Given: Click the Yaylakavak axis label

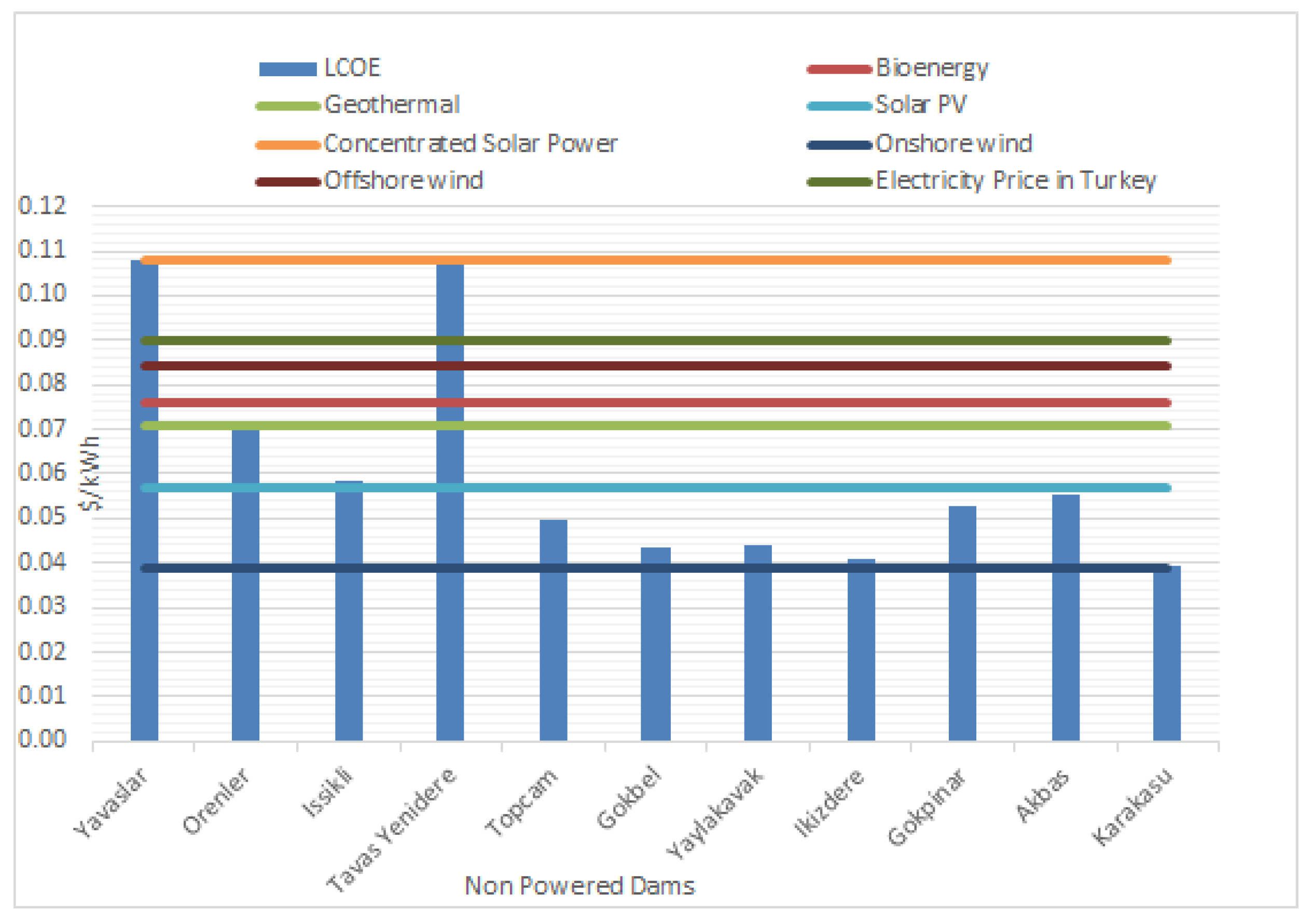Looking at the screenshot, I should click(x=715, y=813).
